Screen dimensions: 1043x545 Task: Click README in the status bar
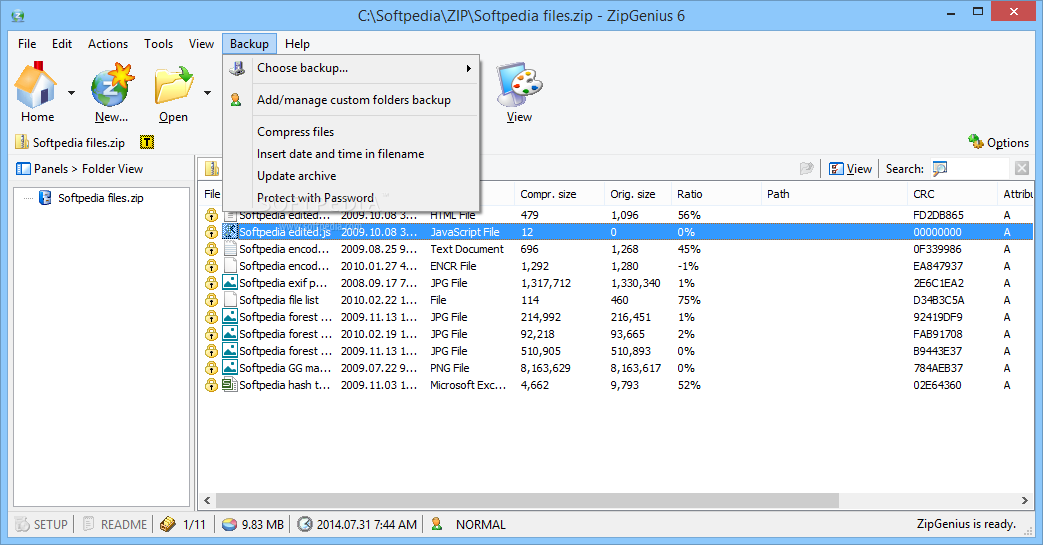click(115, 524)
